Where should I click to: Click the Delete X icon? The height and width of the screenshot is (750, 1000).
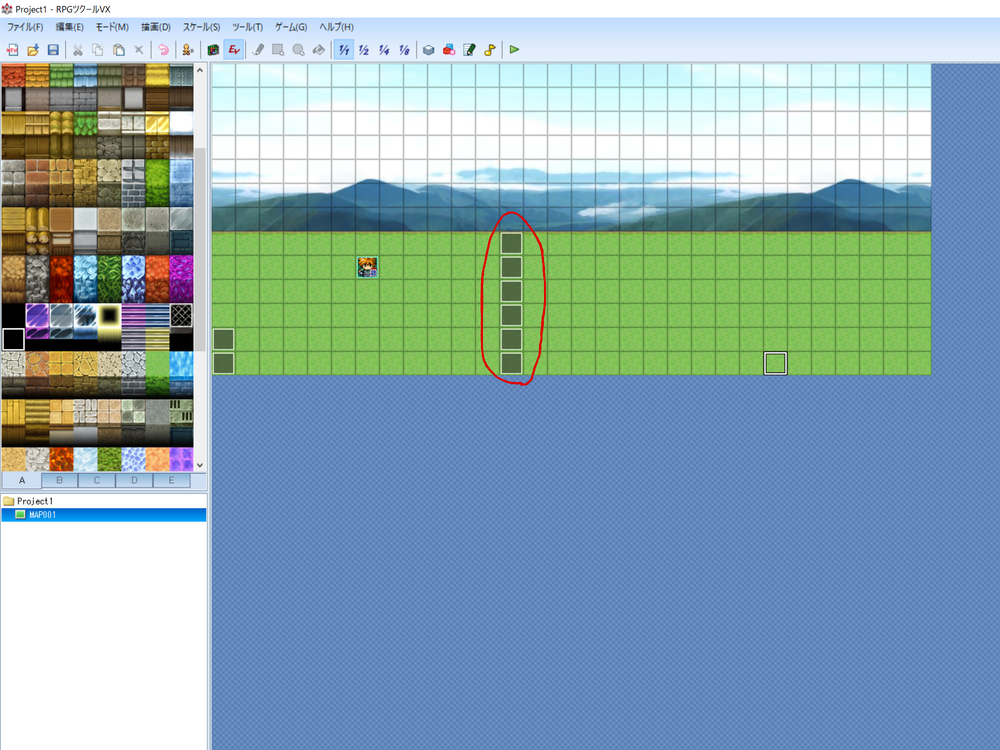[x=138, y=50]
